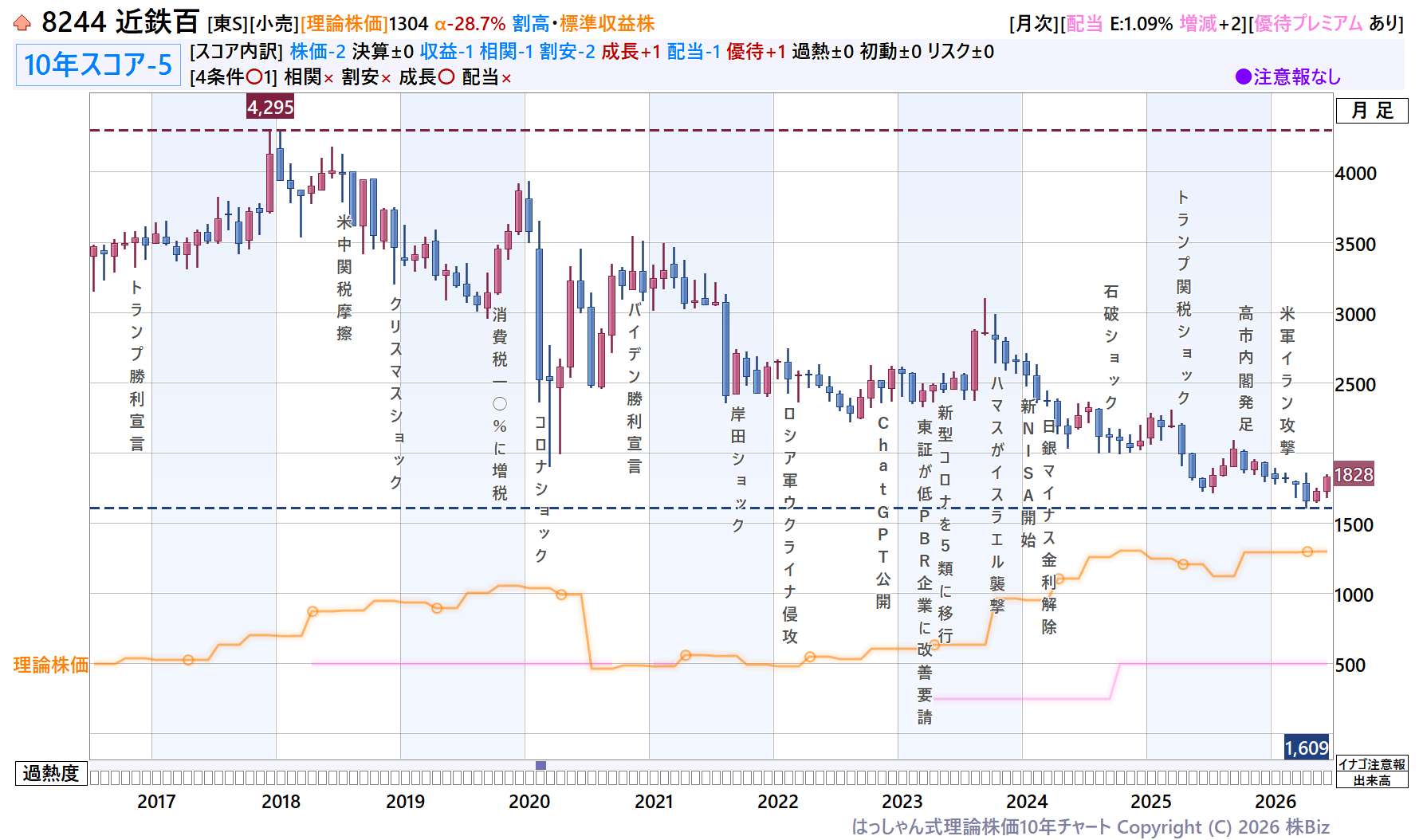
Task: Click the purple dot beside 注意報なし
Action: click(1243, 77)
